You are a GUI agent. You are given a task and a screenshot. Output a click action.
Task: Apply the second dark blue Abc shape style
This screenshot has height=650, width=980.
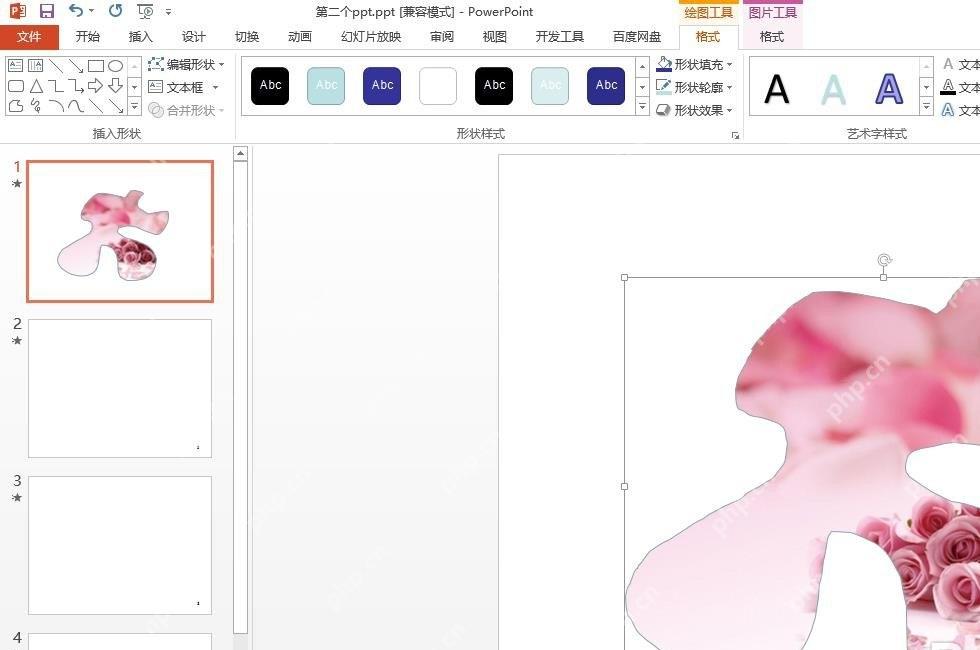(606, 86)
